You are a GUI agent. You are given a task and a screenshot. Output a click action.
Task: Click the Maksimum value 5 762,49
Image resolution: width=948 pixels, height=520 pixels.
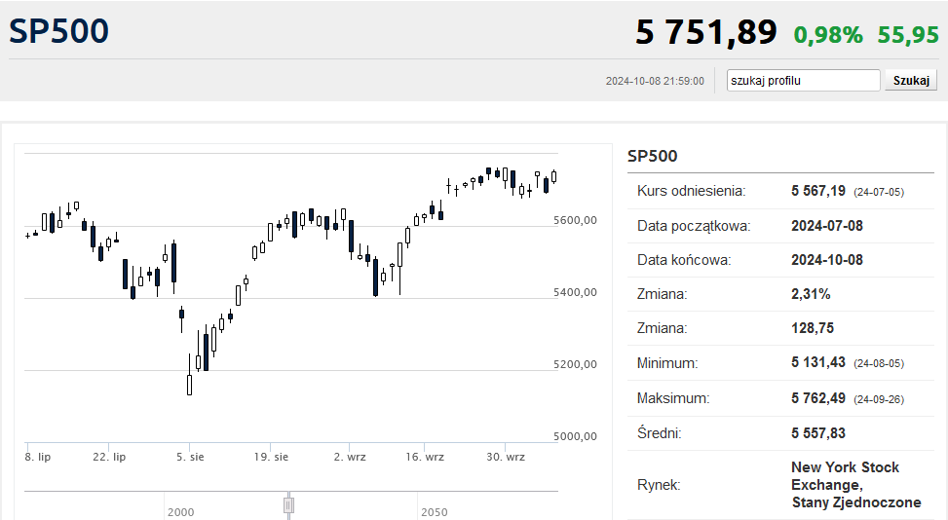click(x=818, y=398)
